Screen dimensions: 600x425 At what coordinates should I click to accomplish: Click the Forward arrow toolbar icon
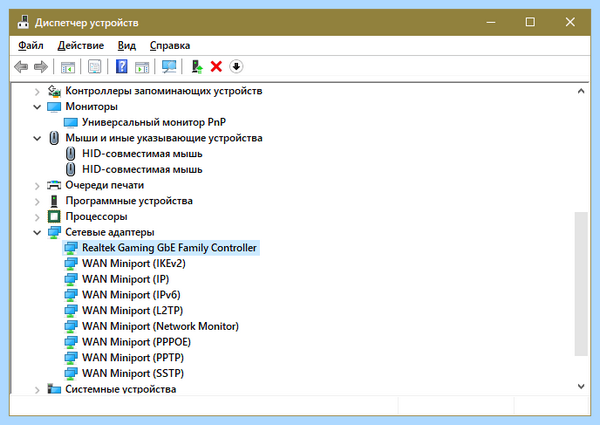tap(41, 67)
